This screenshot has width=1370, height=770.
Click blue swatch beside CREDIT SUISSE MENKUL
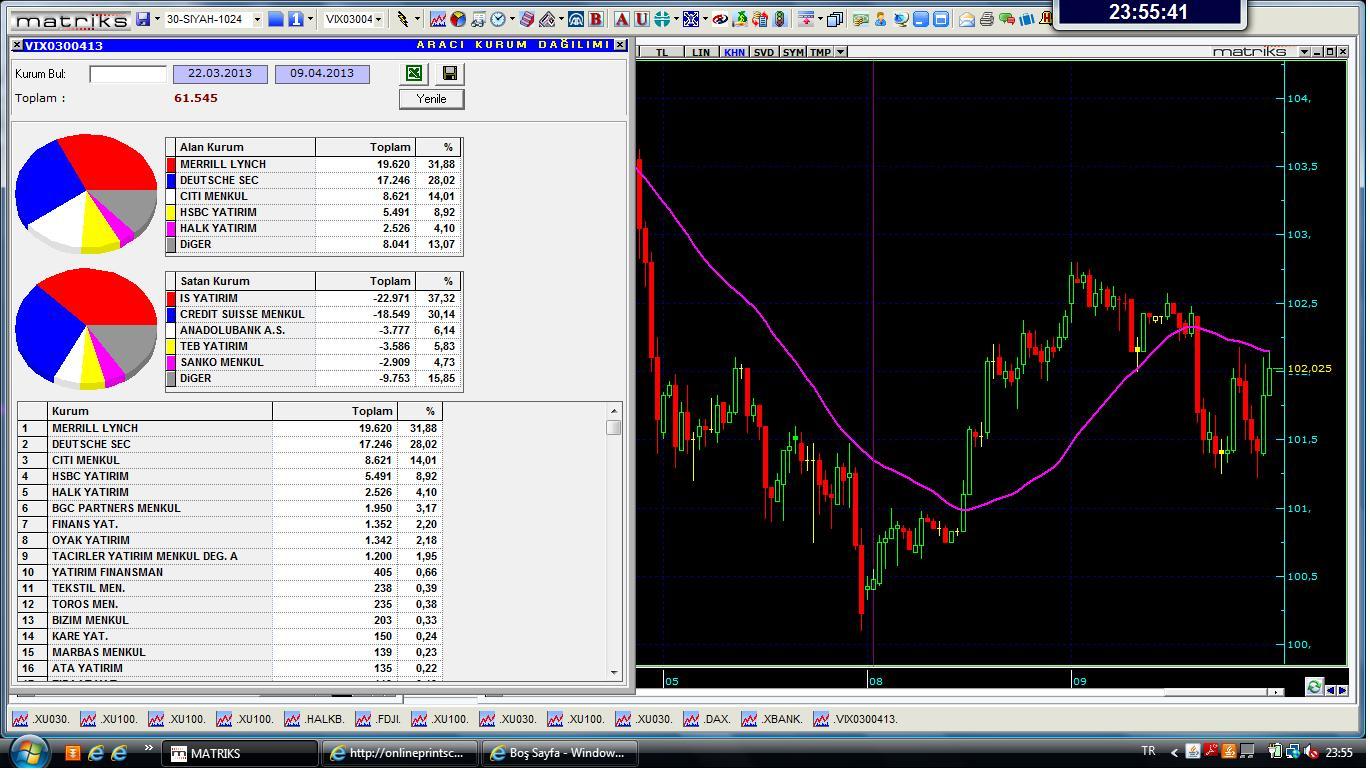pyautogui.click(x=171, y=314)
